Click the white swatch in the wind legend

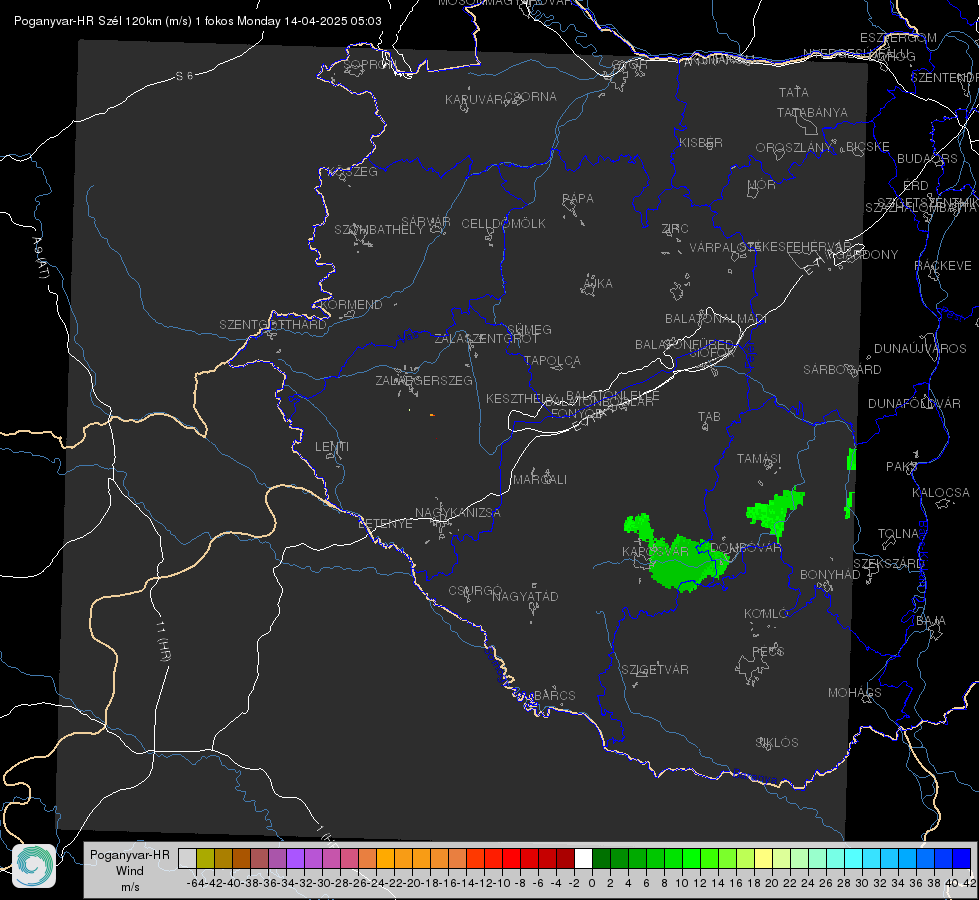point(583,859)
